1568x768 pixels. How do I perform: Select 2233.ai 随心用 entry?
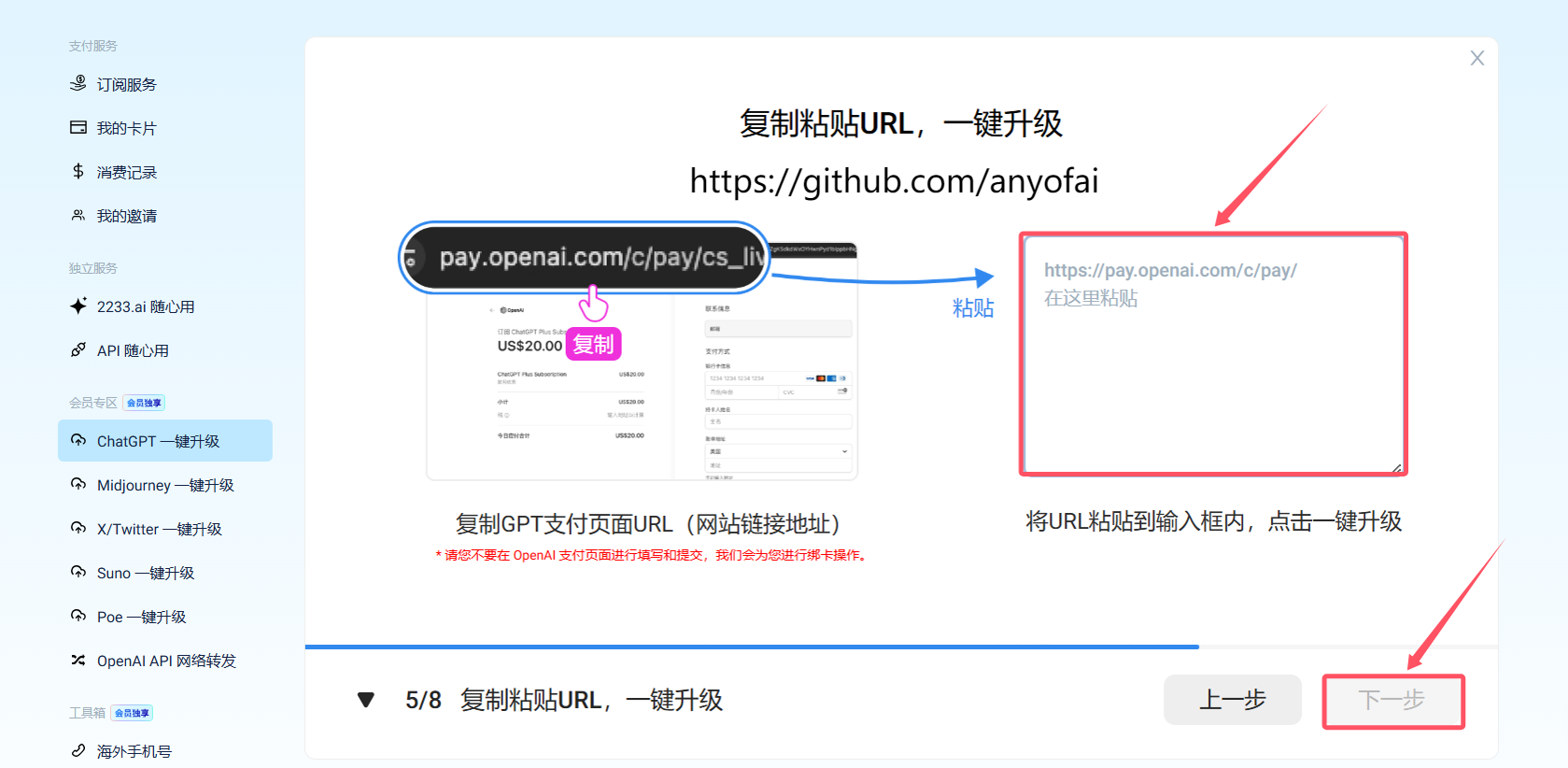point(165,306)
